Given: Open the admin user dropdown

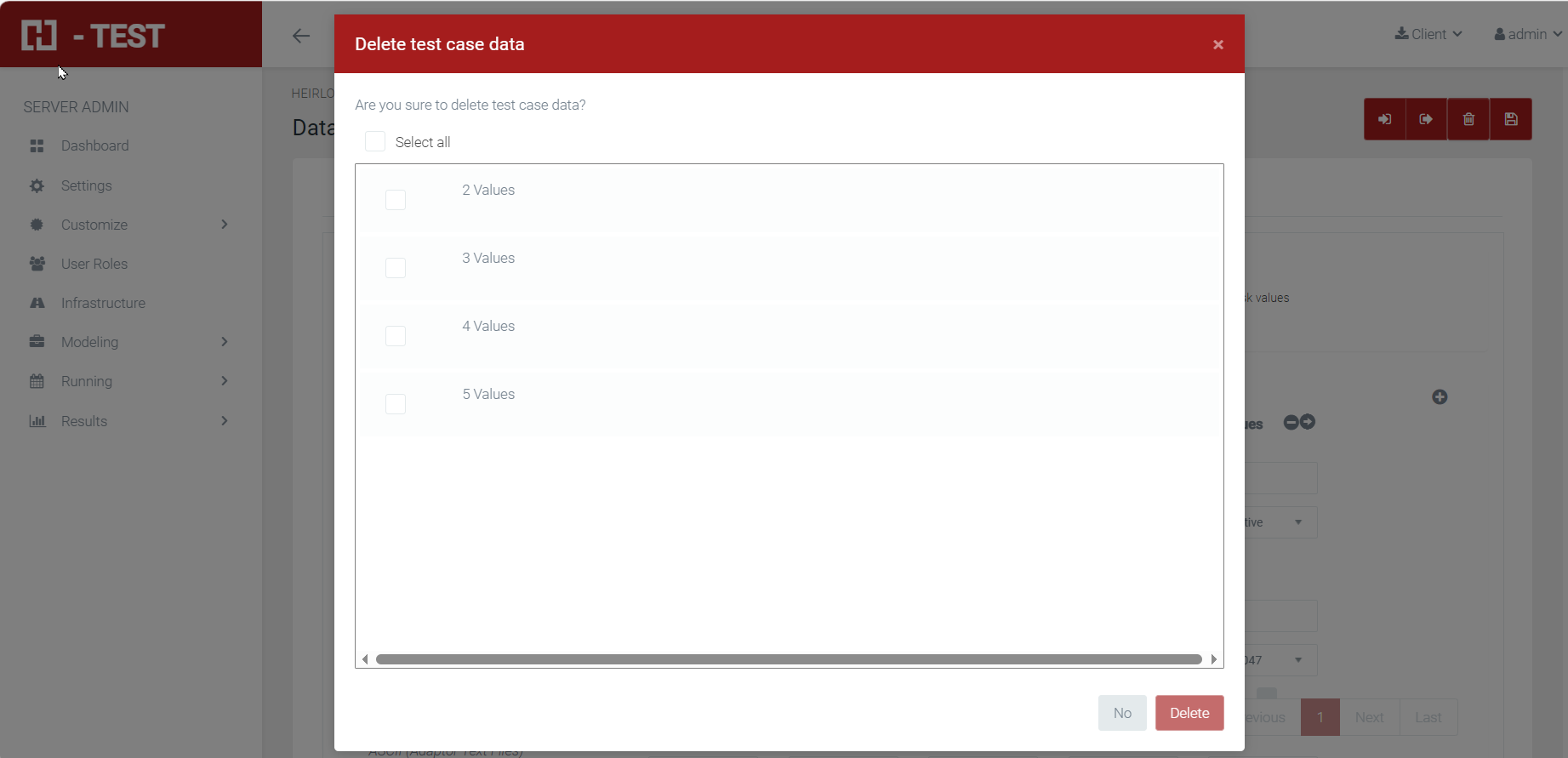Looking at the screenshot, I should pyautogui.click(x=1527, y=34).
